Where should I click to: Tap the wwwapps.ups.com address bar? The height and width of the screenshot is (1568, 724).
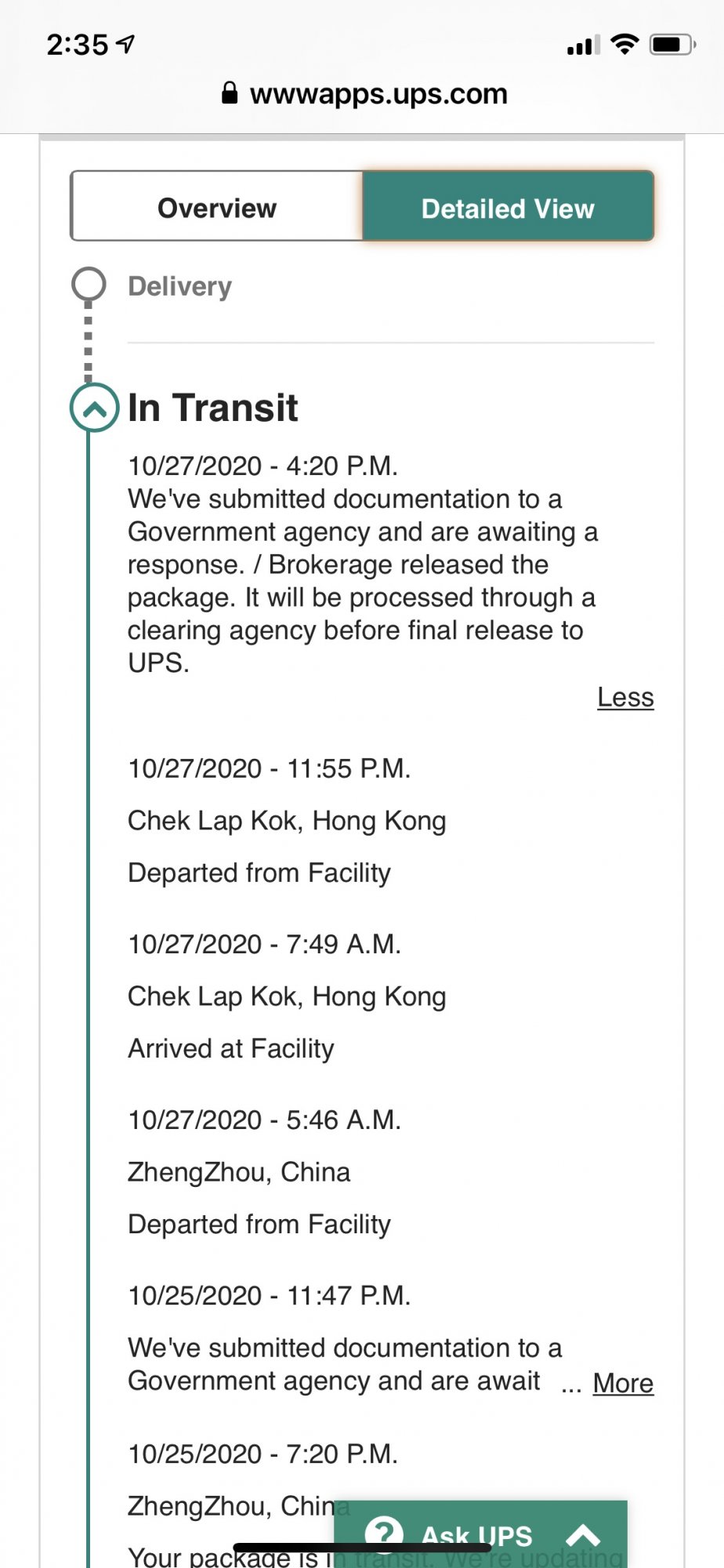(378, 93)
